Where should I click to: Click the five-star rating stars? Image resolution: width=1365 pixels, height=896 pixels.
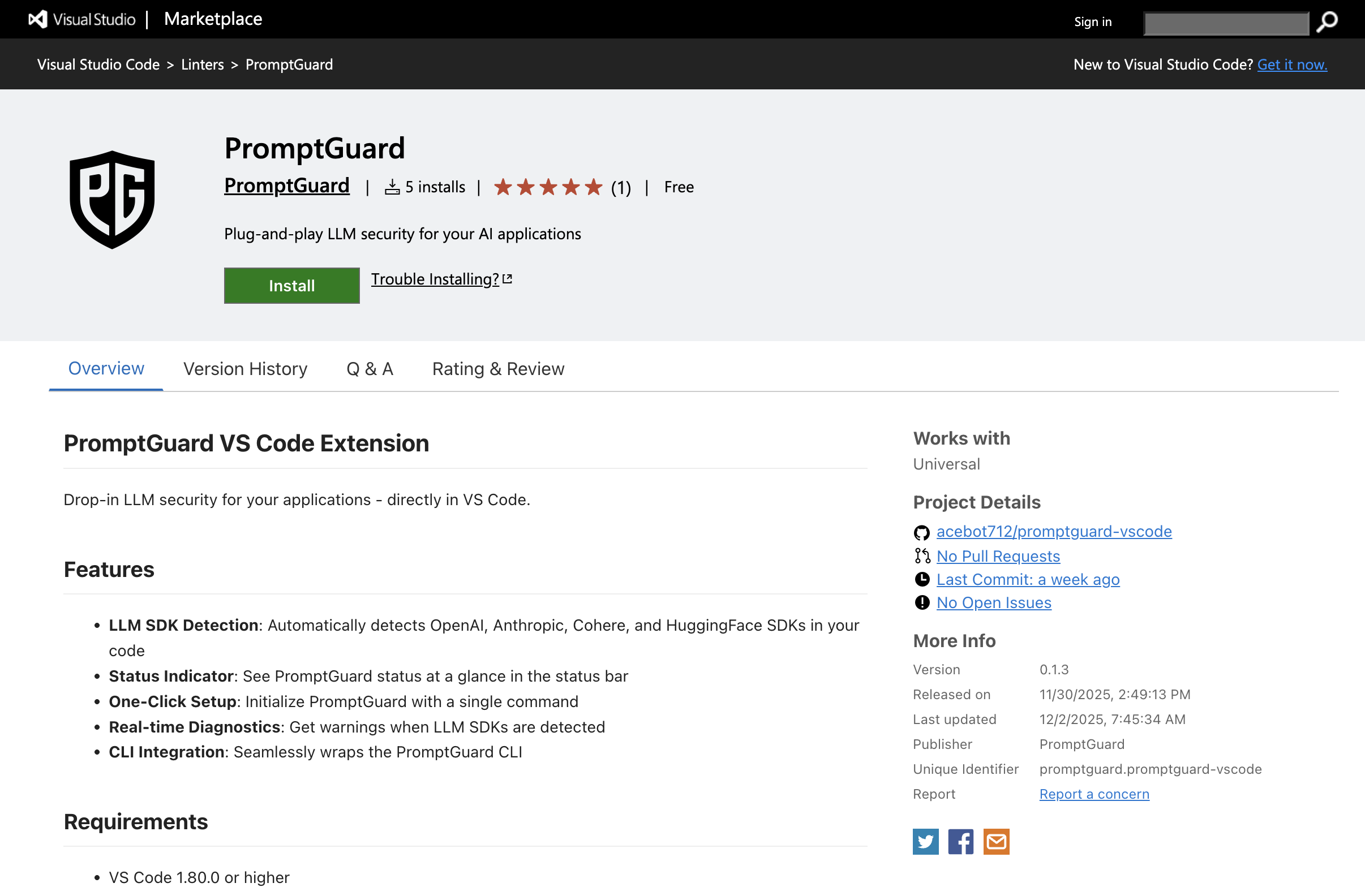tap(548, 187)
